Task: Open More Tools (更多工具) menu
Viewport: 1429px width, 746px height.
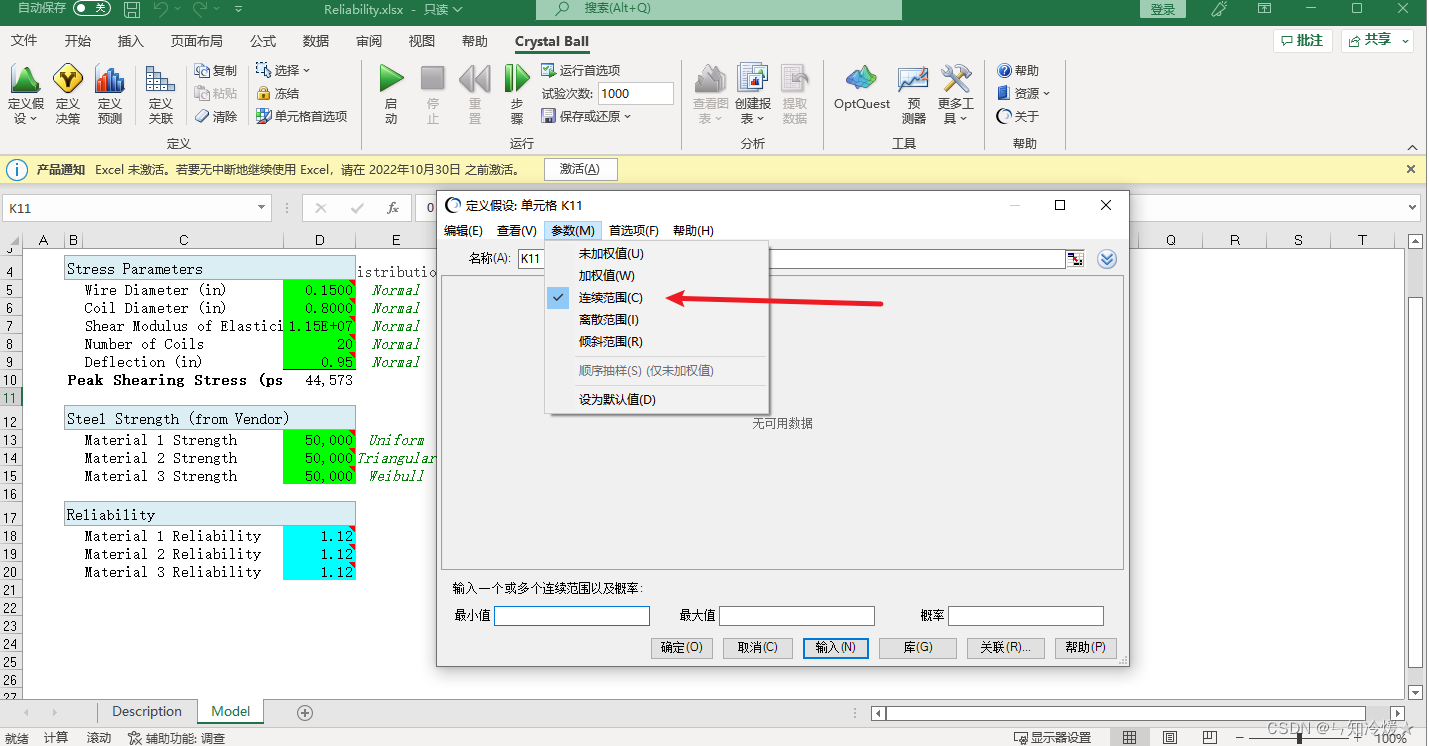Action: [956, 94]
